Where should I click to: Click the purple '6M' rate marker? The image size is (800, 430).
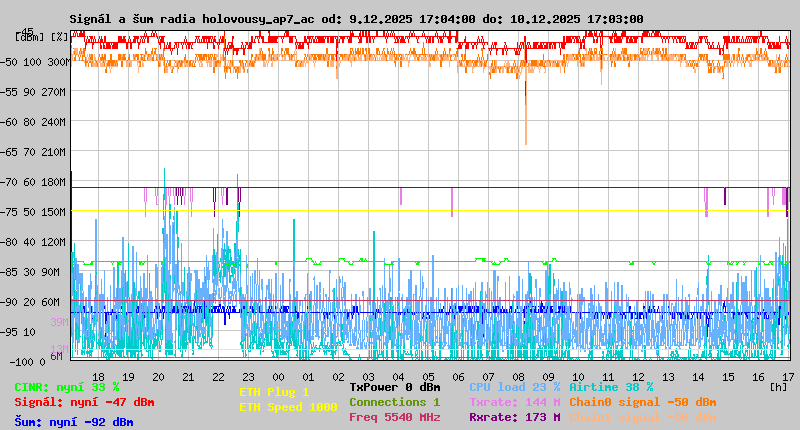[x=56, y=357]
